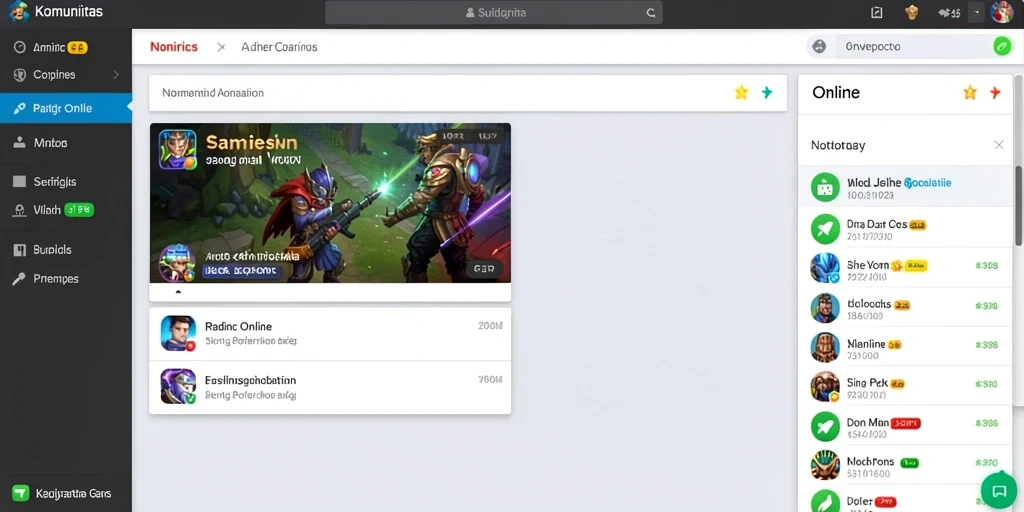Switch to the Adher Coarinos tab
This screenshot has height=512, width=1024.
[x=280, y=47]
